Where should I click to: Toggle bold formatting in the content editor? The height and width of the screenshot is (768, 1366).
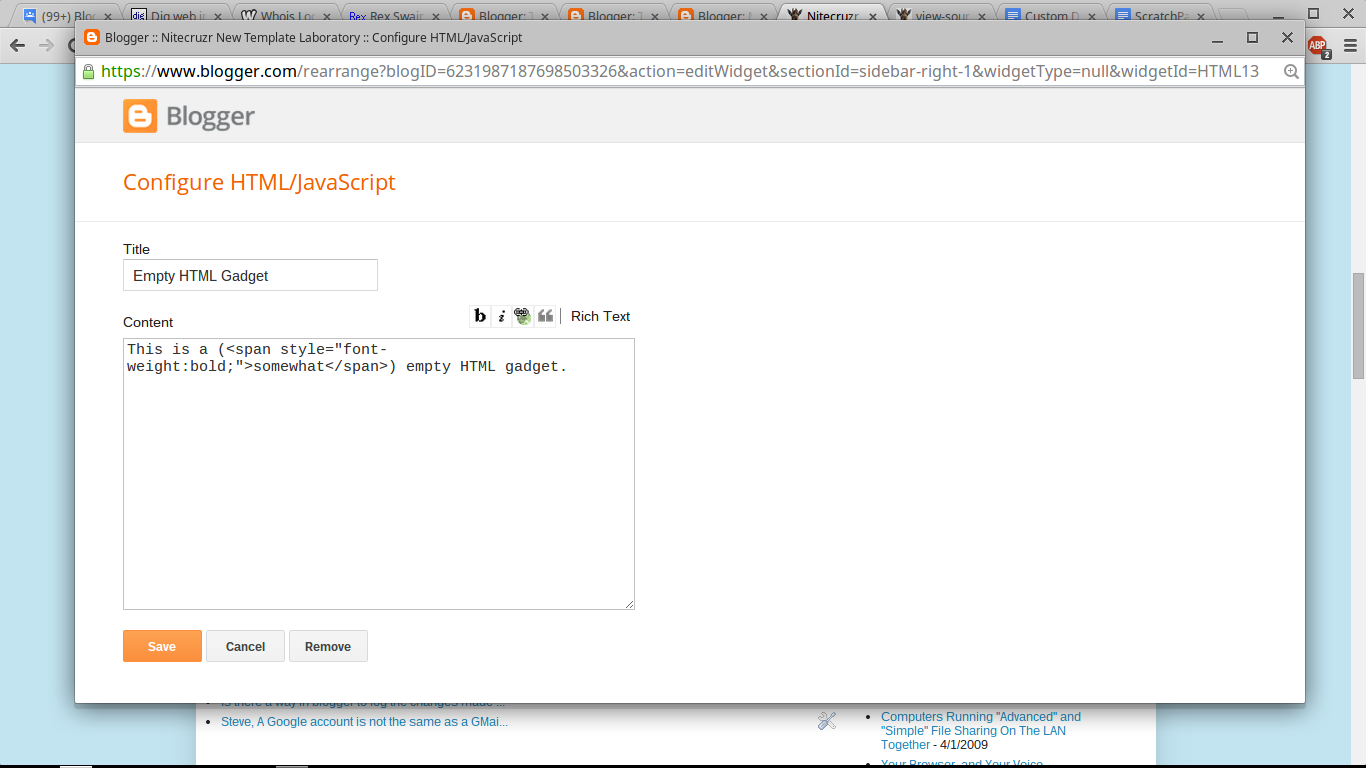point(479,316)
